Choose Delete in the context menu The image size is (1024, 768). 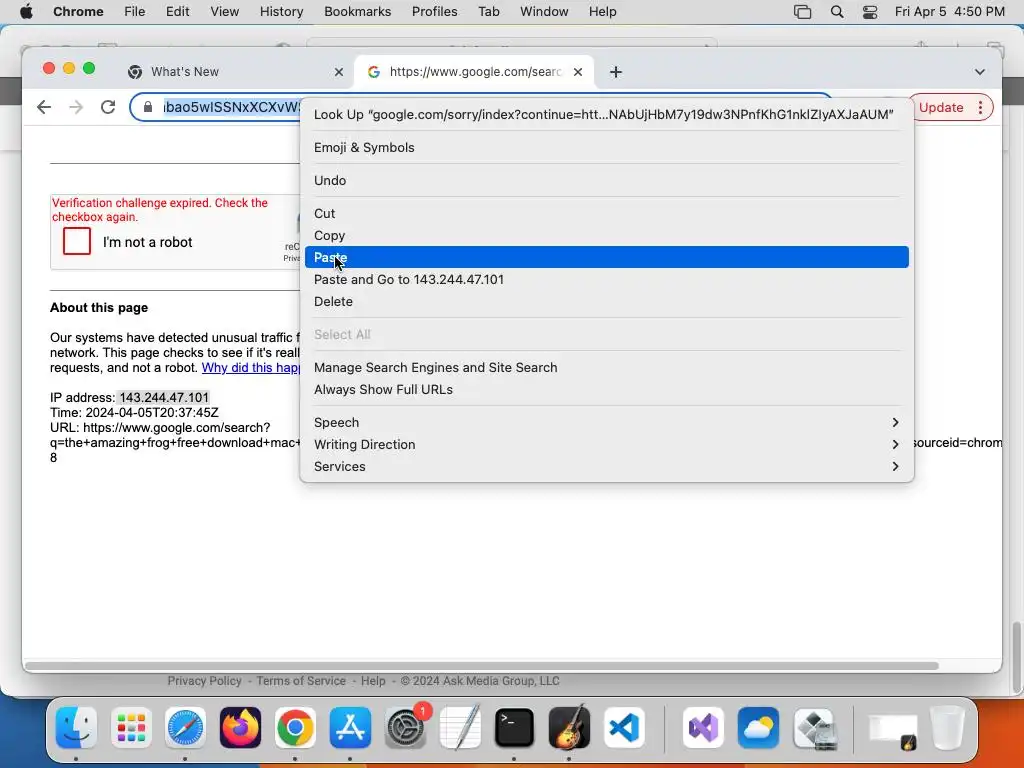point(607,302)
